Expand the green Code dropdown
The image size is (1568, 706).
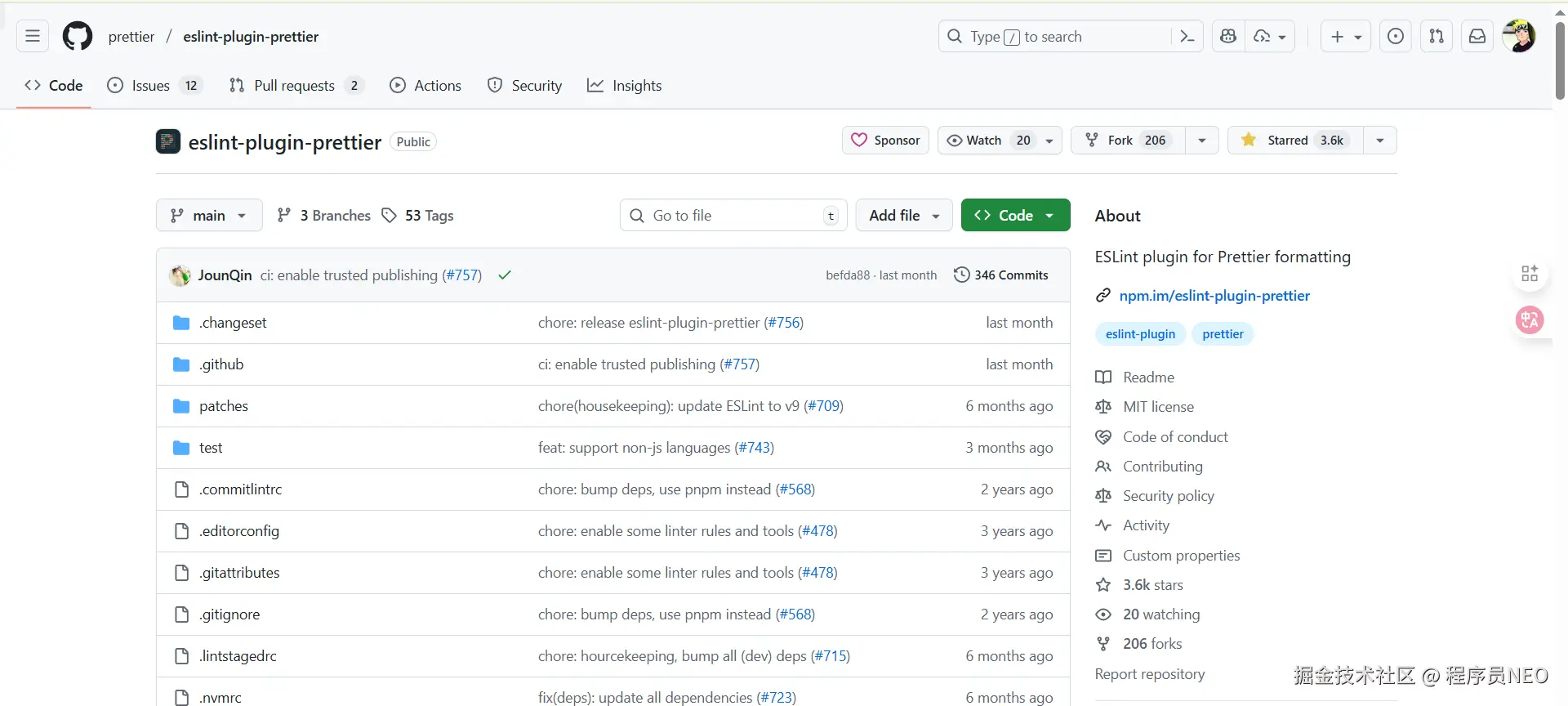(x=1015, y=216)
